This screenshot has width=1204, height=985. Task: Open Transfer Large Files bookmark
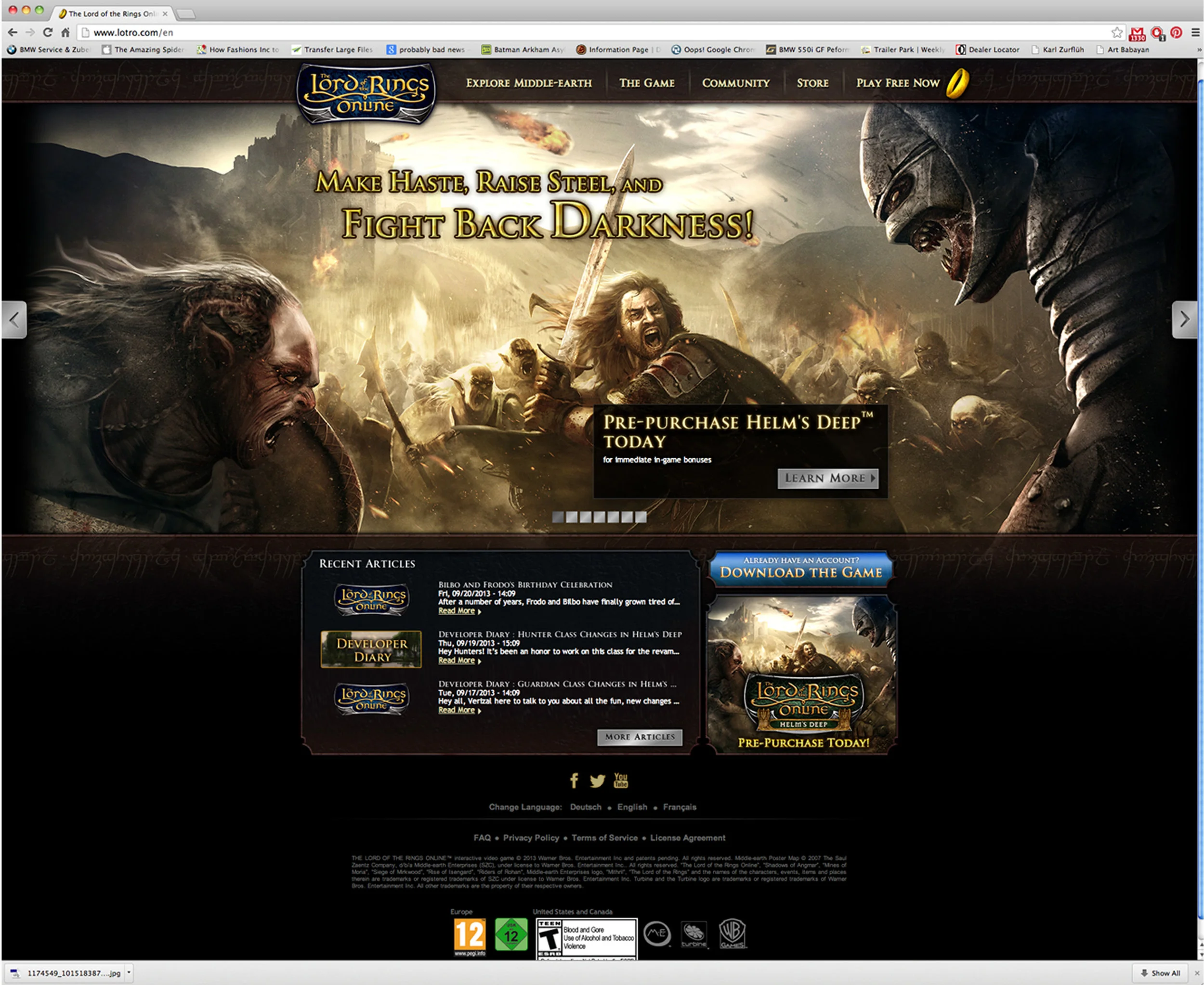[332, 50]
